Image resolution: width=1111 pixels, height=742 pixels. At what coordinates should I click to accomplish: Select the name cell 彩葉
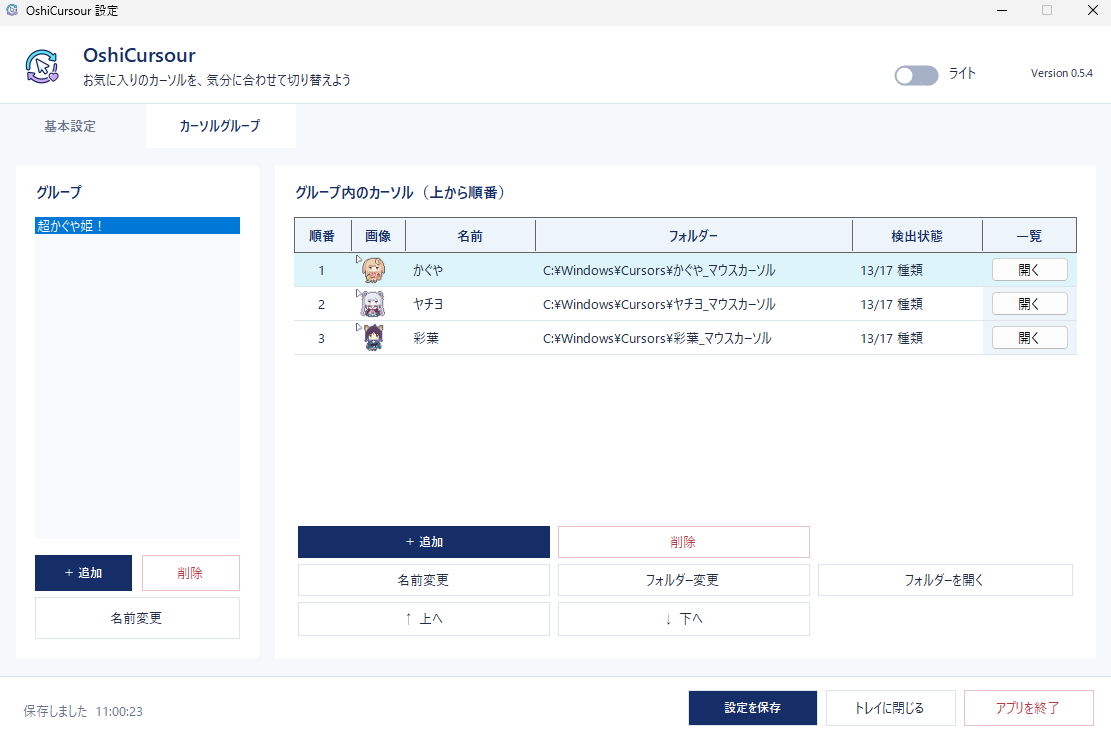tap(426, 338)
